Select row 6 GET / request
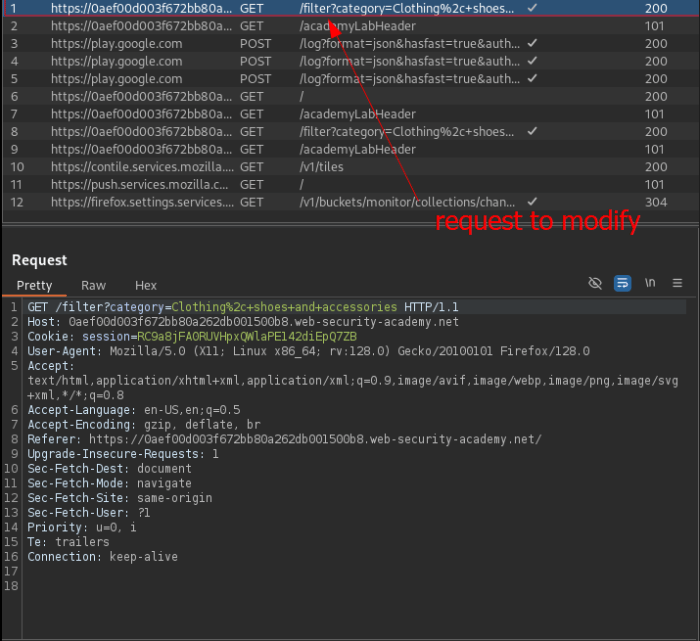 click(350, 96)
